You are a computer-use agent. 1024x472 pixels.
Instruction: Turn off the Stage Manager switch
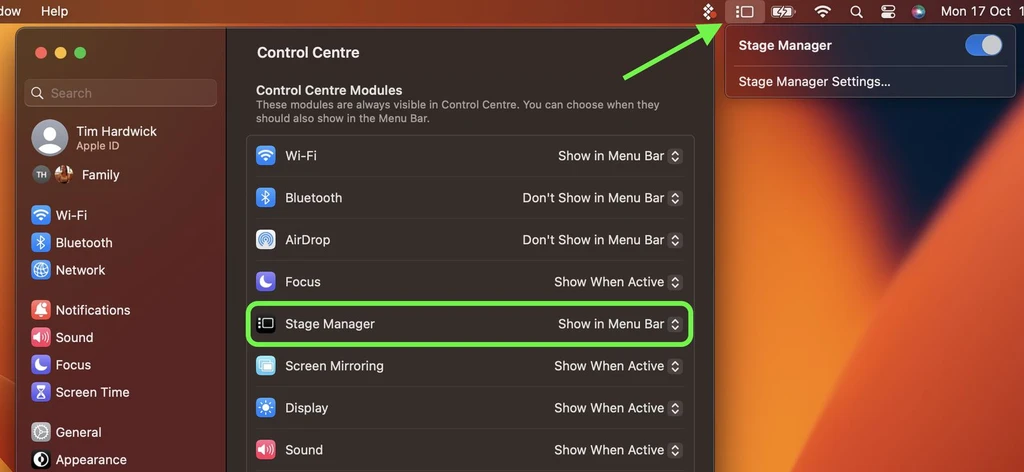coord(983,45)
